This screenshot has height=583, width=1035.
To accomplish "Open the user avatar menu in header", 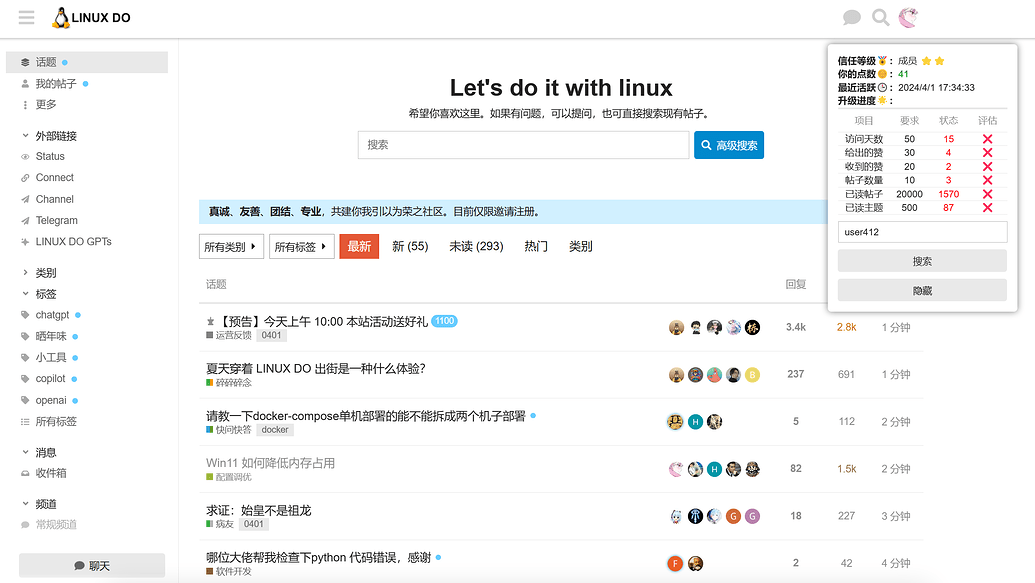I will [x=908, y=18].
